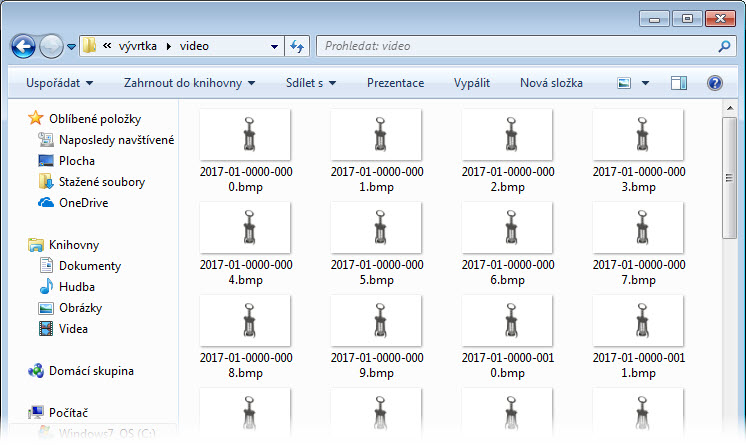Viewport: 746px width, 445px height.
Task: Change view with the view icon button
Action: click(x=624, y=83)
